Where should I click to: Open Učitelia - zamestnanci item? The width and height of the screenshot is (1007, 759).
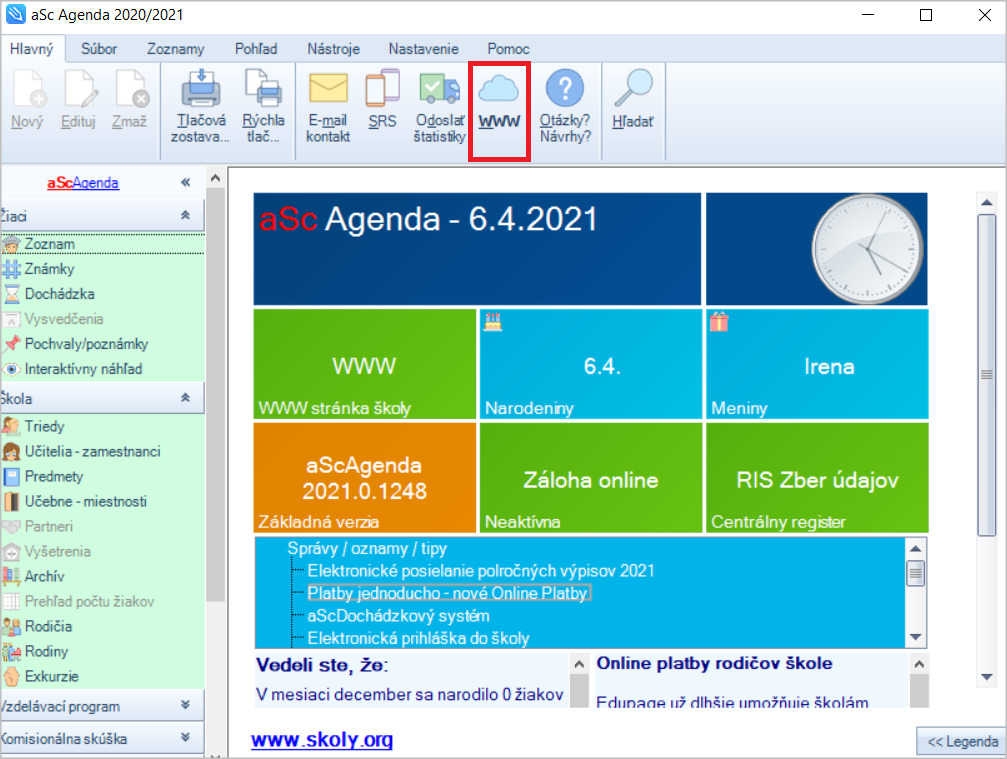click(92, 451)
